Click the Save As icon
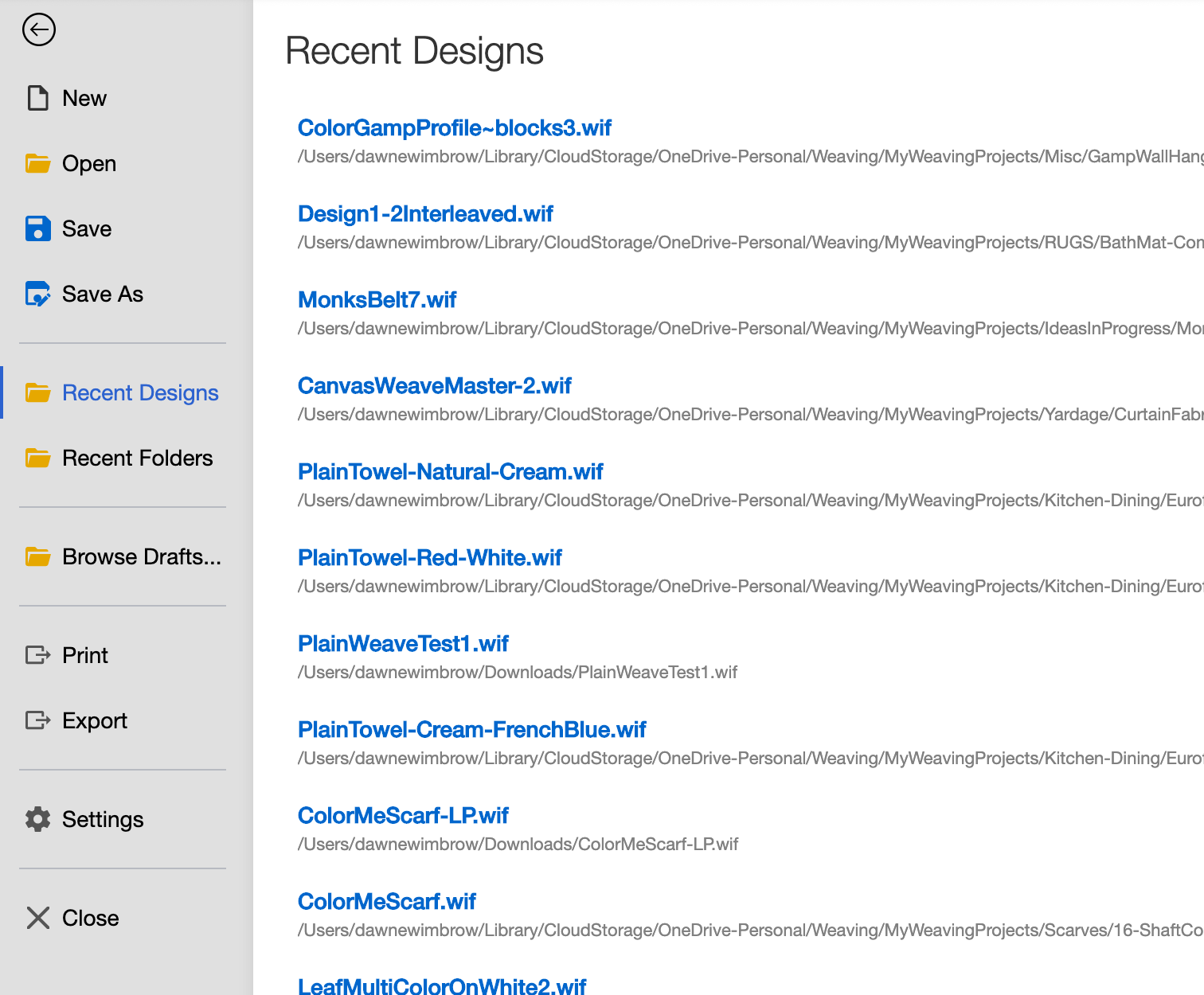This screenshot has height=995, width=1204. click(x=37, y=294)
